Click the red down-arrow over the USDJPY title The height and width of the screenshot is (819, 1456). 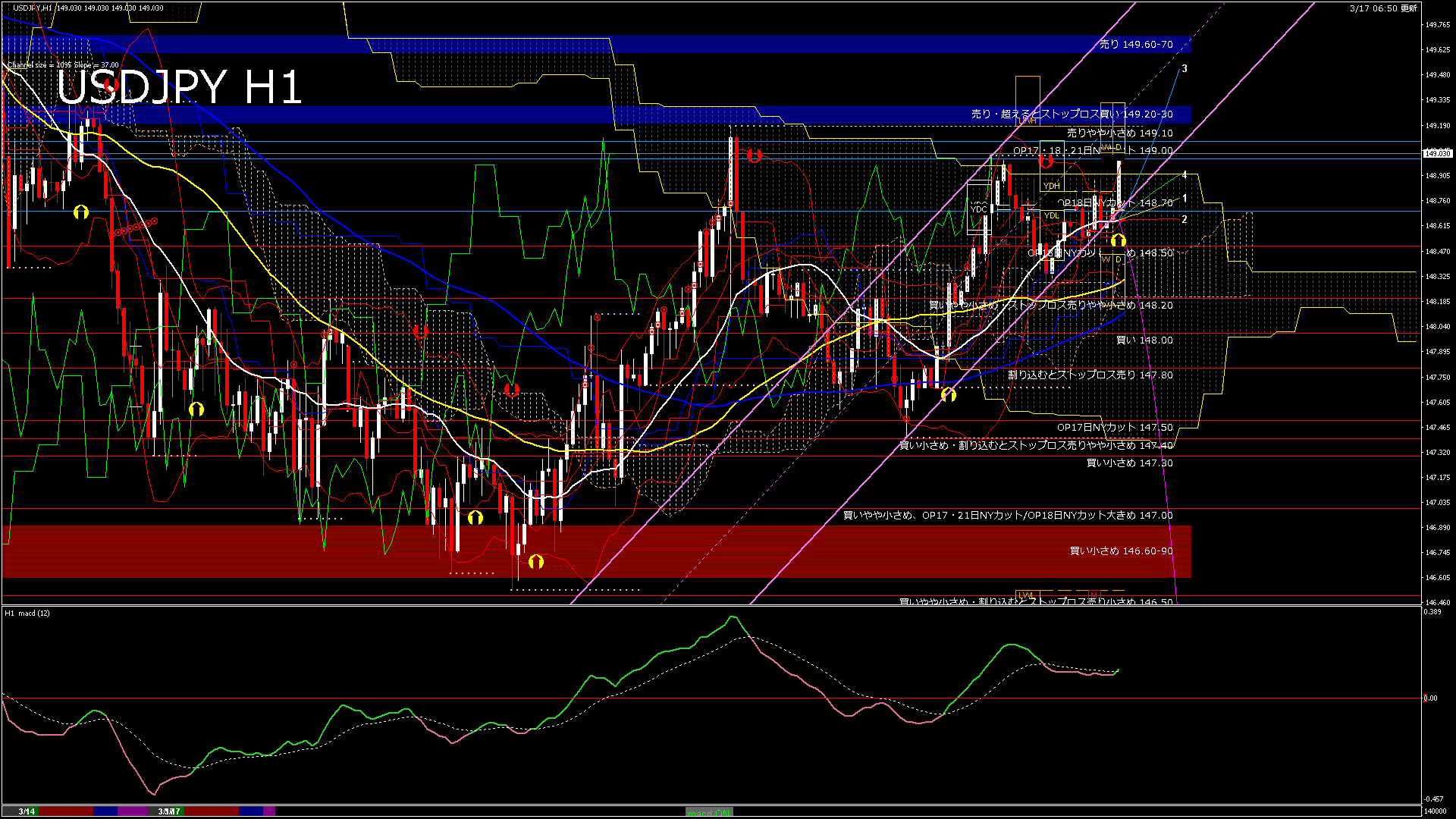click(111, 83)
